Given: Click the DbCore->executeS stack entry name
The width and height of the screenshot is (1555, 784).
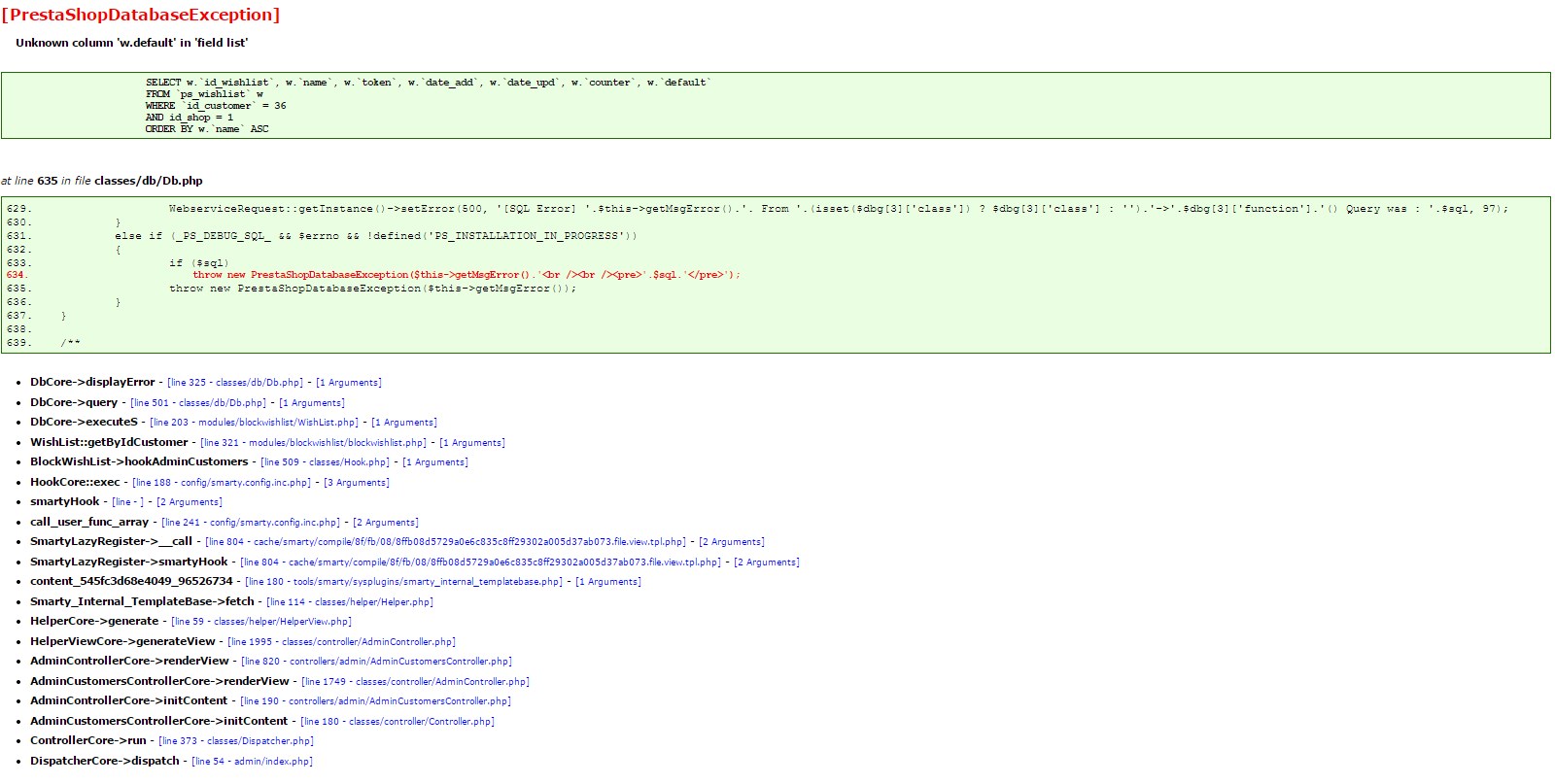Looking at the screenshot, I should tap(84, 423).
